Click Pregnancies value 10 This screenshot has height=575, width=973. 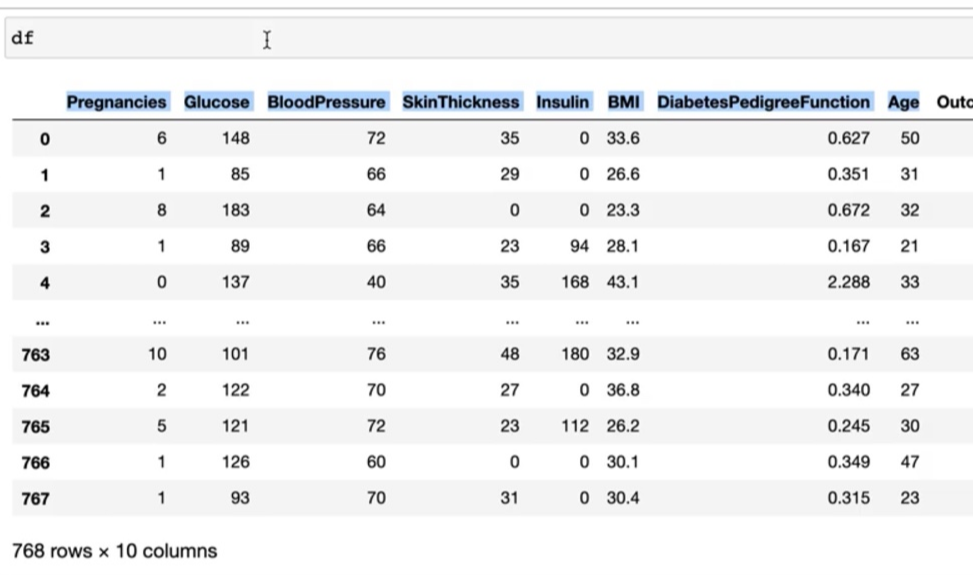pyautogui.click(x=157, y=354)
